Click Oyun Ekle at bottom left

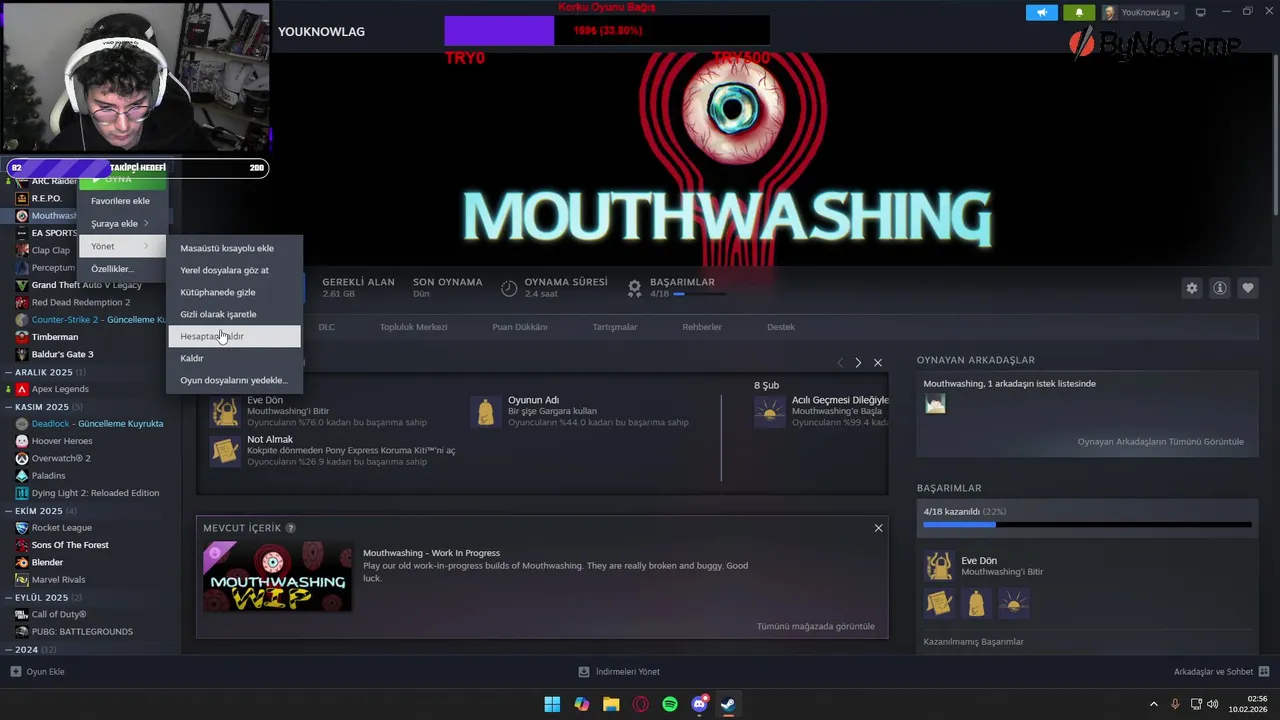pyautogui.click(x=37, y=672)
